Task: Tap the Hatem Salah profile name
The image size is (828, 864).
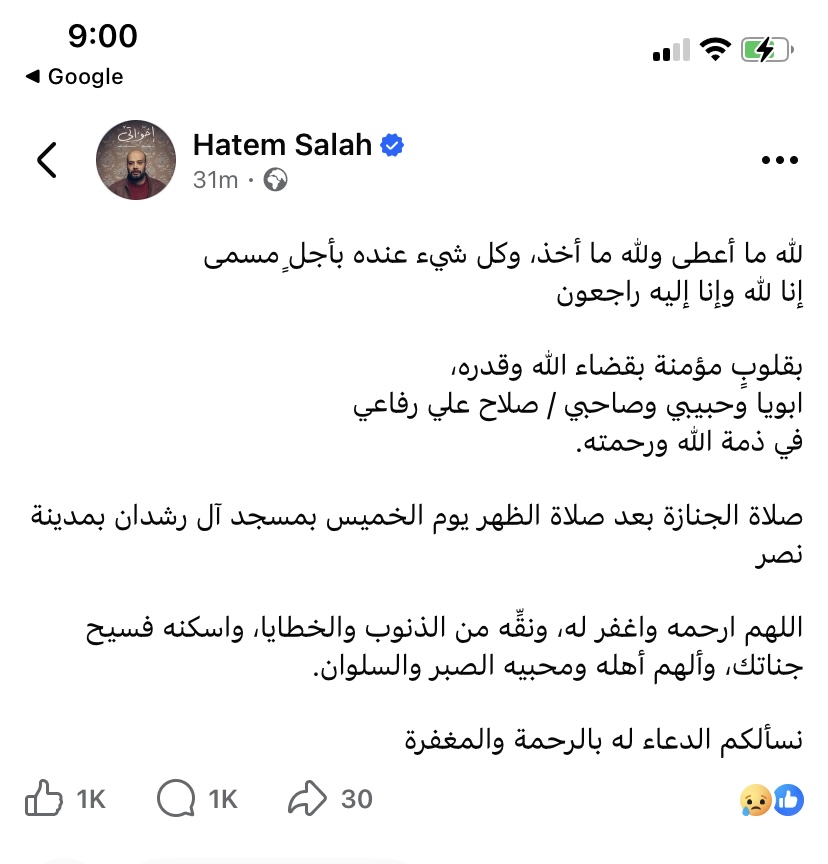Action: tap(282, 145)
